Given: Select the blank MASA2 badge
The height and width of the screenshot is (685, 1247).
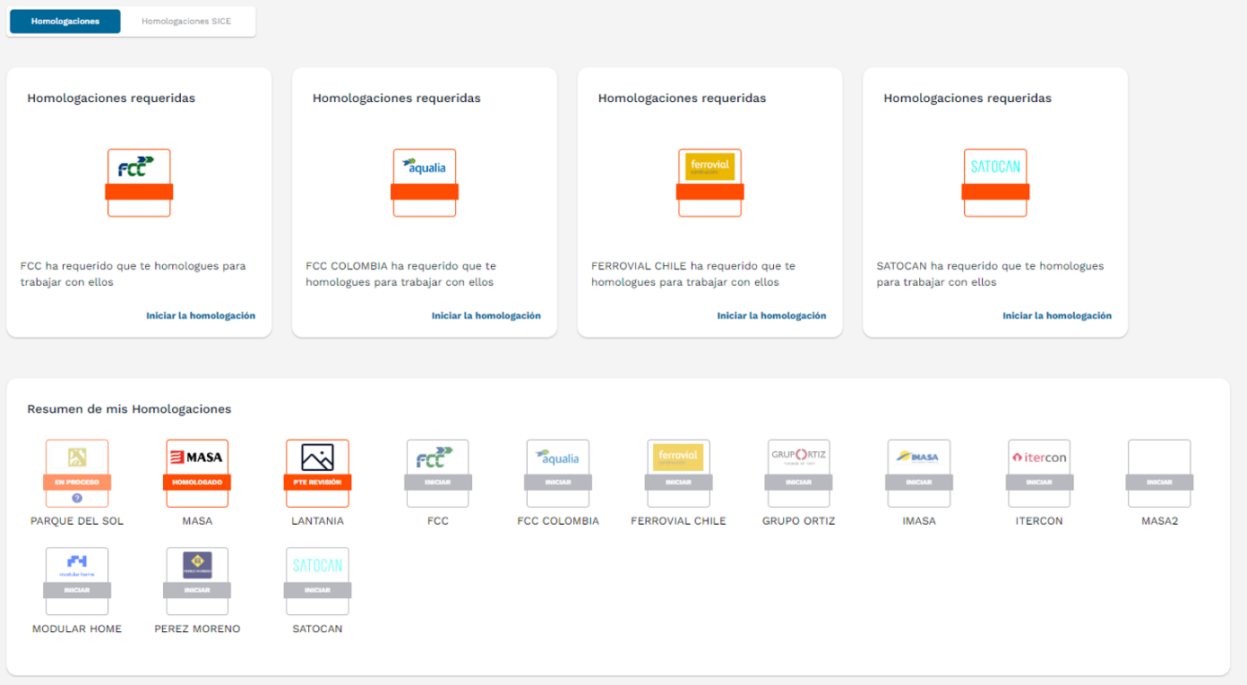Looking at the screenshot, I should coord(1159,472).
